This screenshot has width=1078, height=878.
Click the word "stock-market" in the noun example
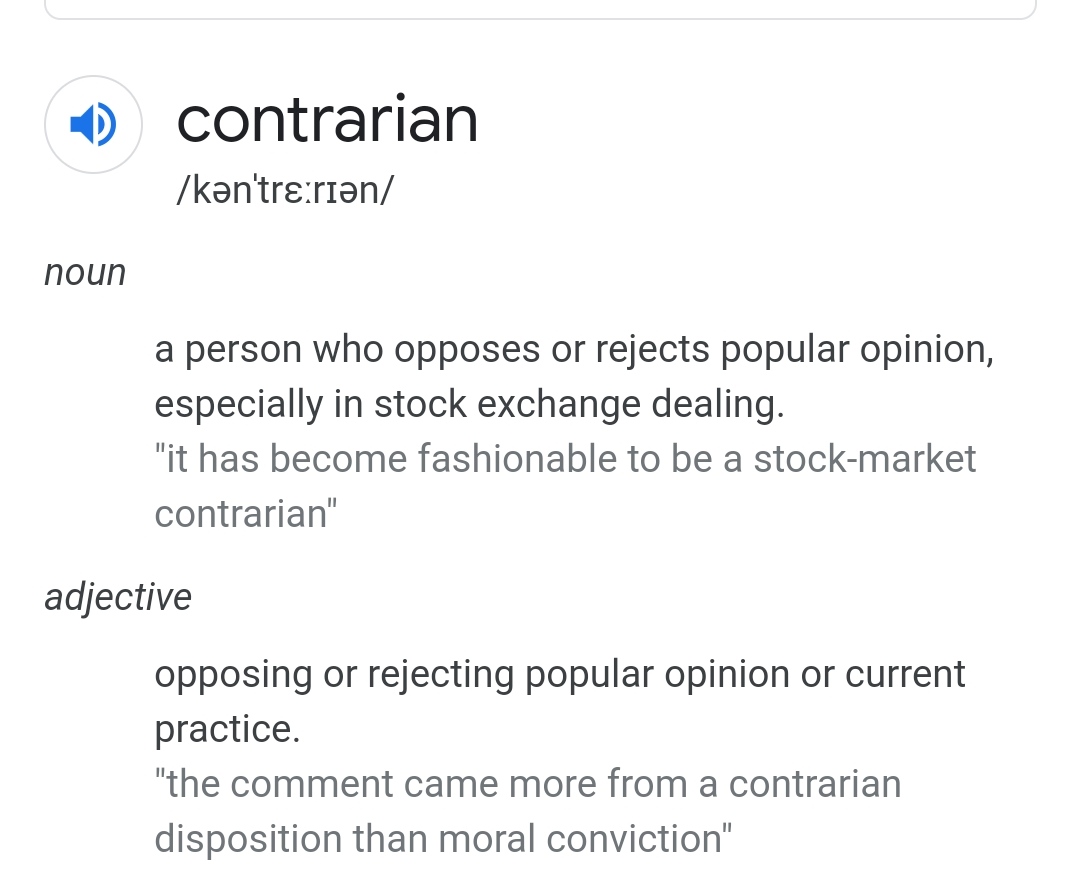865,459
